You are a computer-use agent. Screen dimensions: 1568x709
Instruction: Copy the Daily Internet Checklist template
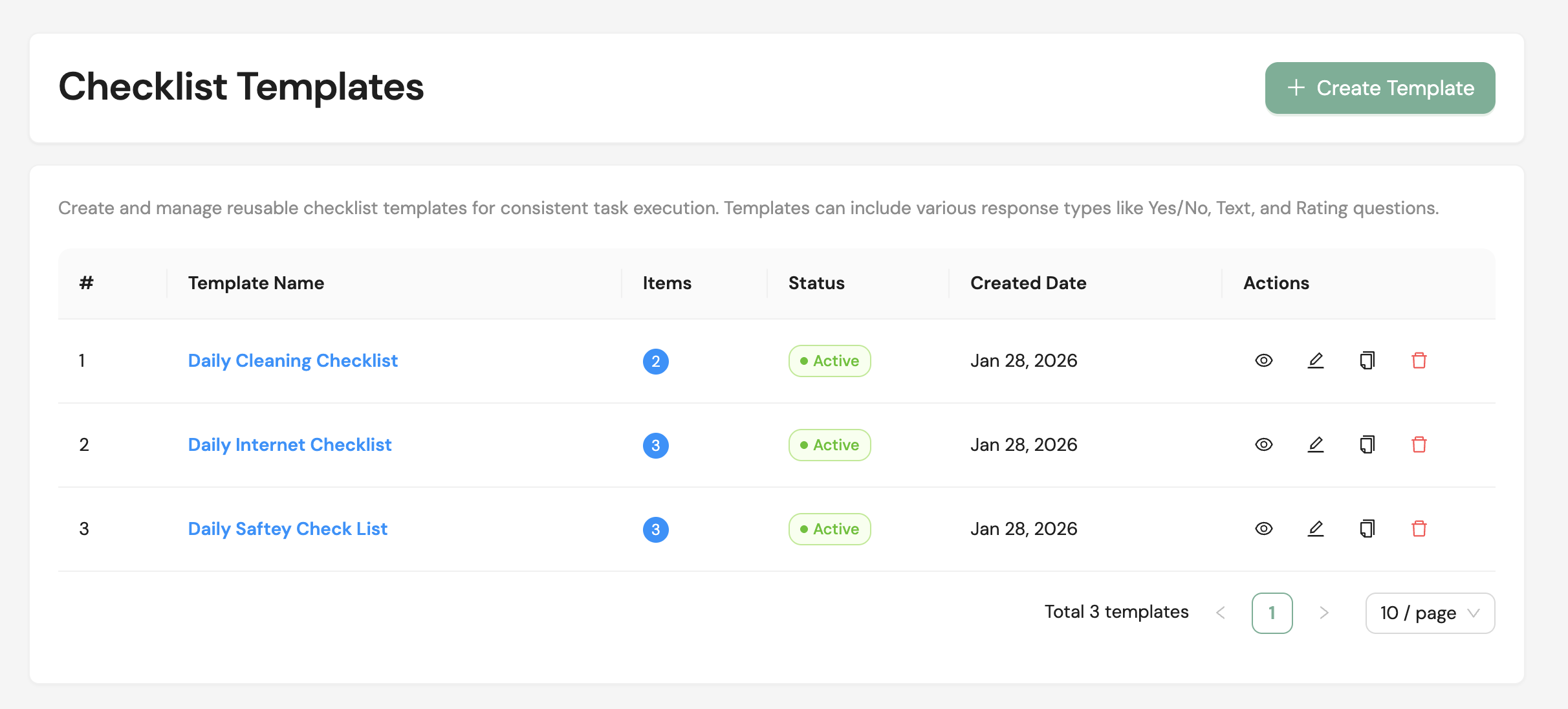(x=1367, y=444)
